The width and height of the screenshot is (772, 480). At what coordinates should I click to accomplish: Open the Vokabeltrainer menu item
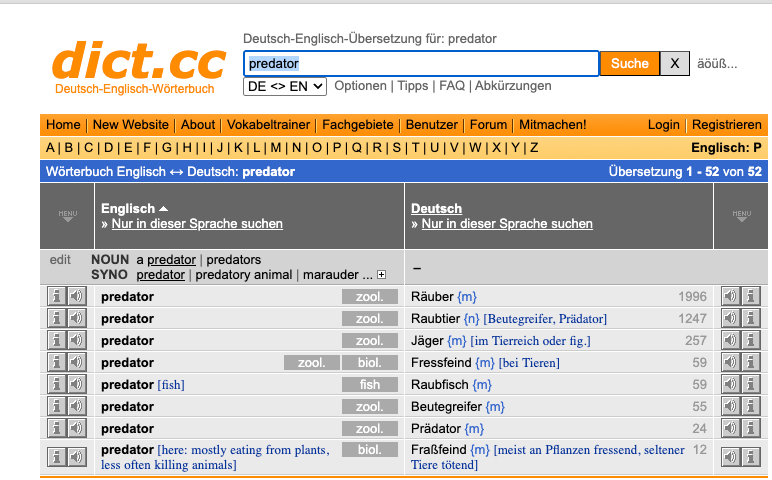268,125
